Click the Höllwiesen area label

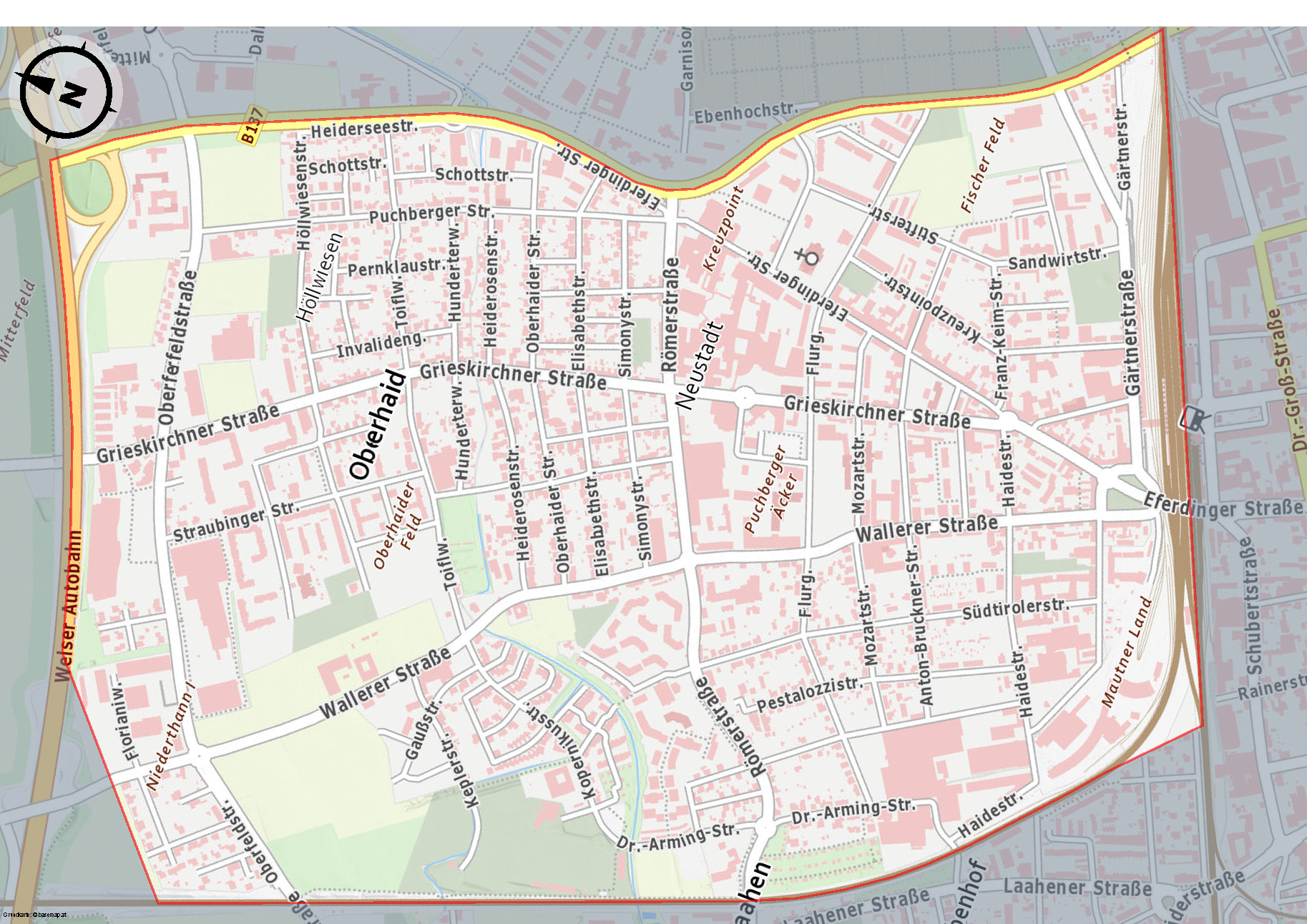[x=319, y=277]
